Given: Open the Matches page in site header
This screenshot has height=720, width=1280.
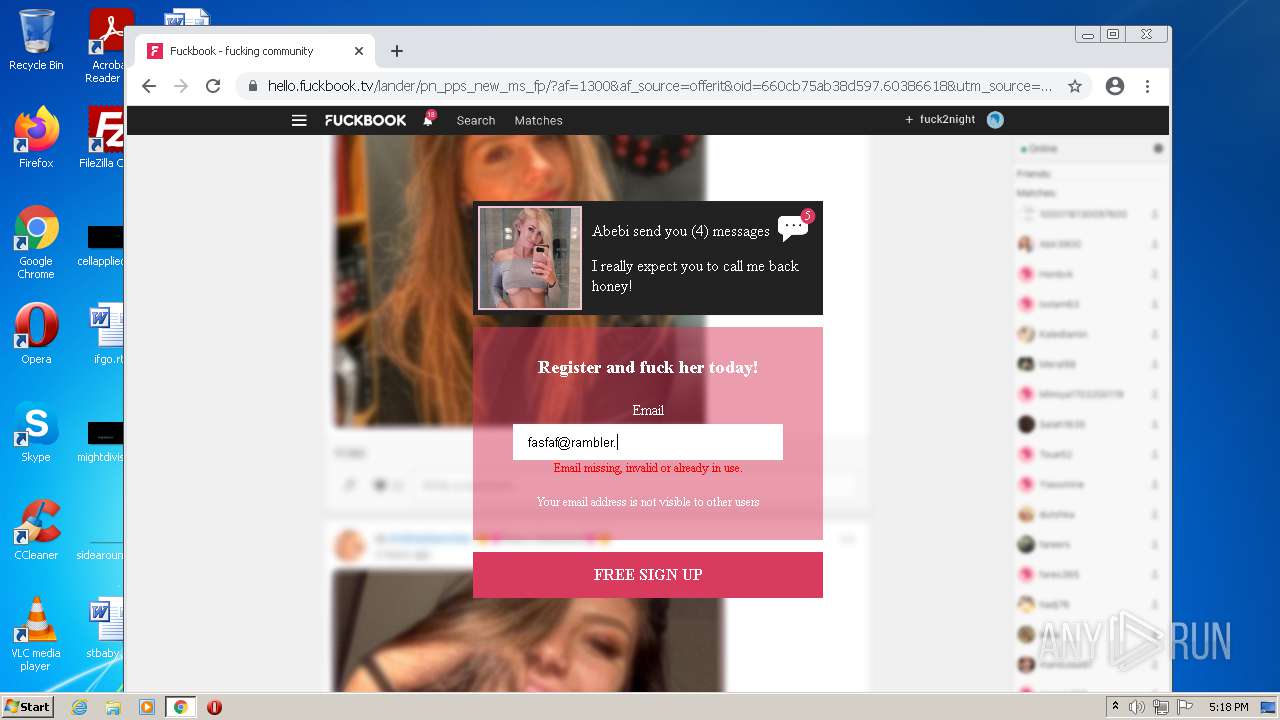Looking at the screenshot, I should 538,120.
